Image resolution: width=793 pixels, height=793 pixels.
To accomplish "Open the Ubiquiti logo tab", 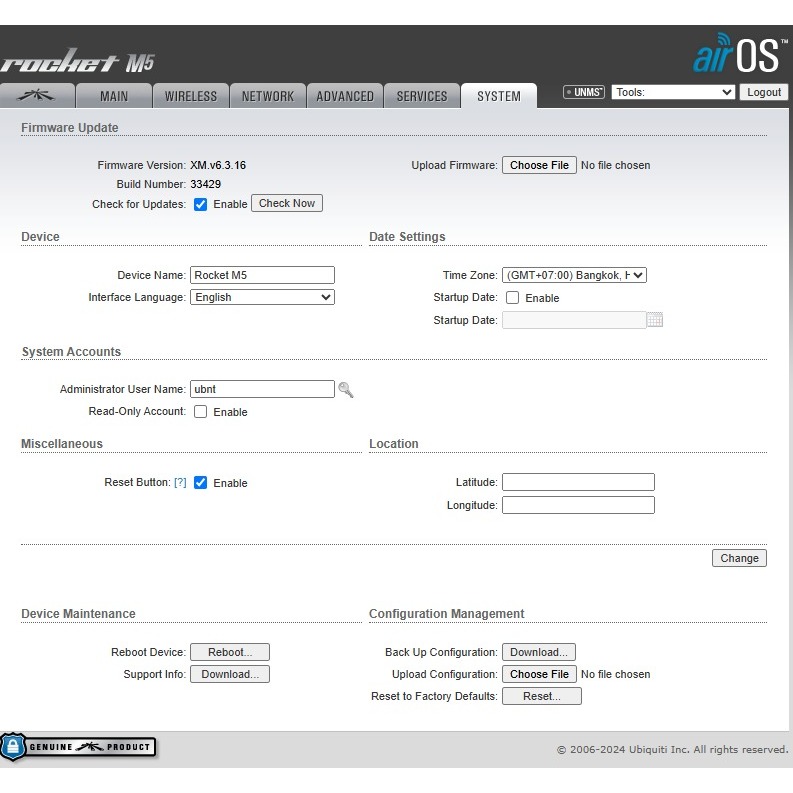I will point(38,96).
